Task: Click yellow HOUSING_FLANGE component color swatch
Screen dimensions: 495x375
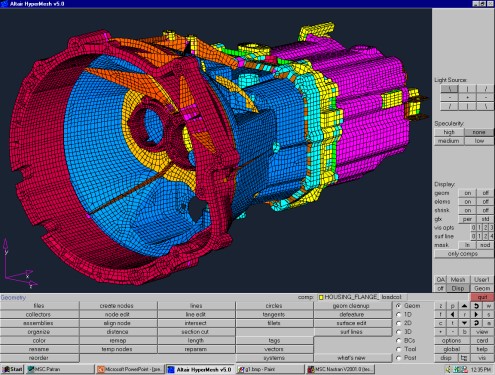Action: tap(321, 297)
